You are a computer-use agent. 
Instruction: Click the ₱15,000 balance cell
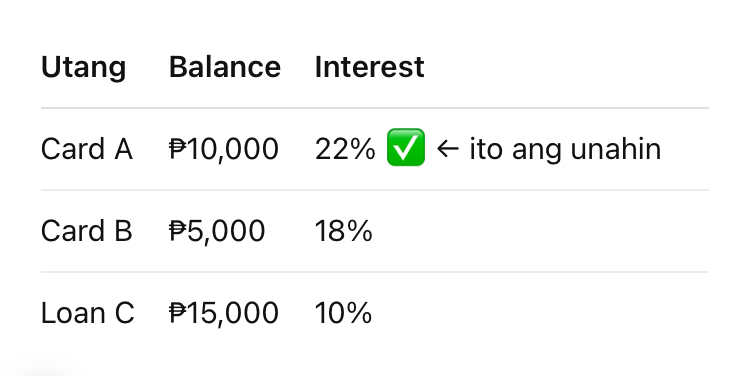tap(223, 313)
